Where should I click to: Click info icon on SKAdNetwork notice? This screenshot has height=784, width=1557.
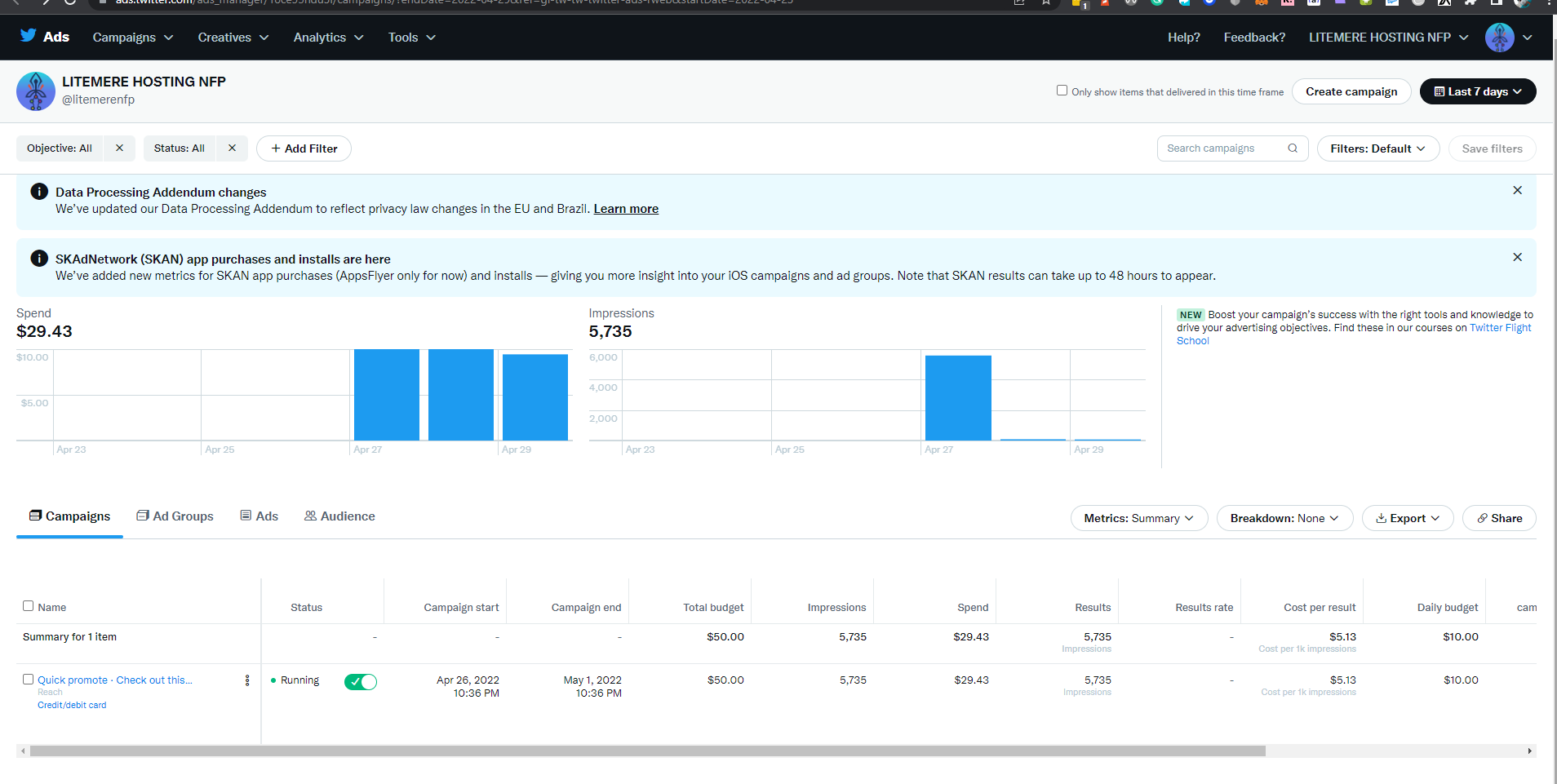[39, 259]
